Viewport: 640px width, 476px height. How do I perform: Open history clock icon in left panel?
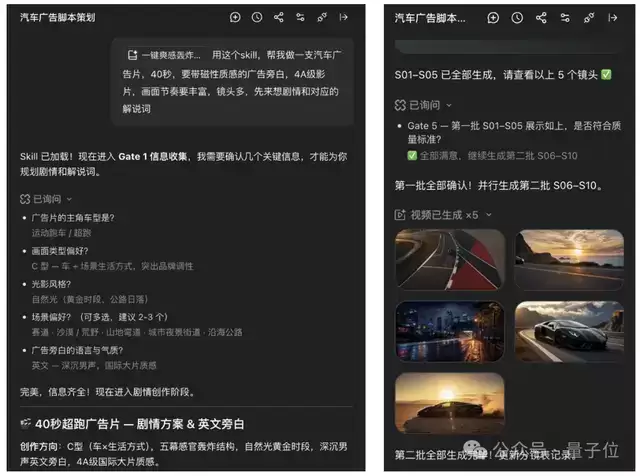[x=257, y=17]
